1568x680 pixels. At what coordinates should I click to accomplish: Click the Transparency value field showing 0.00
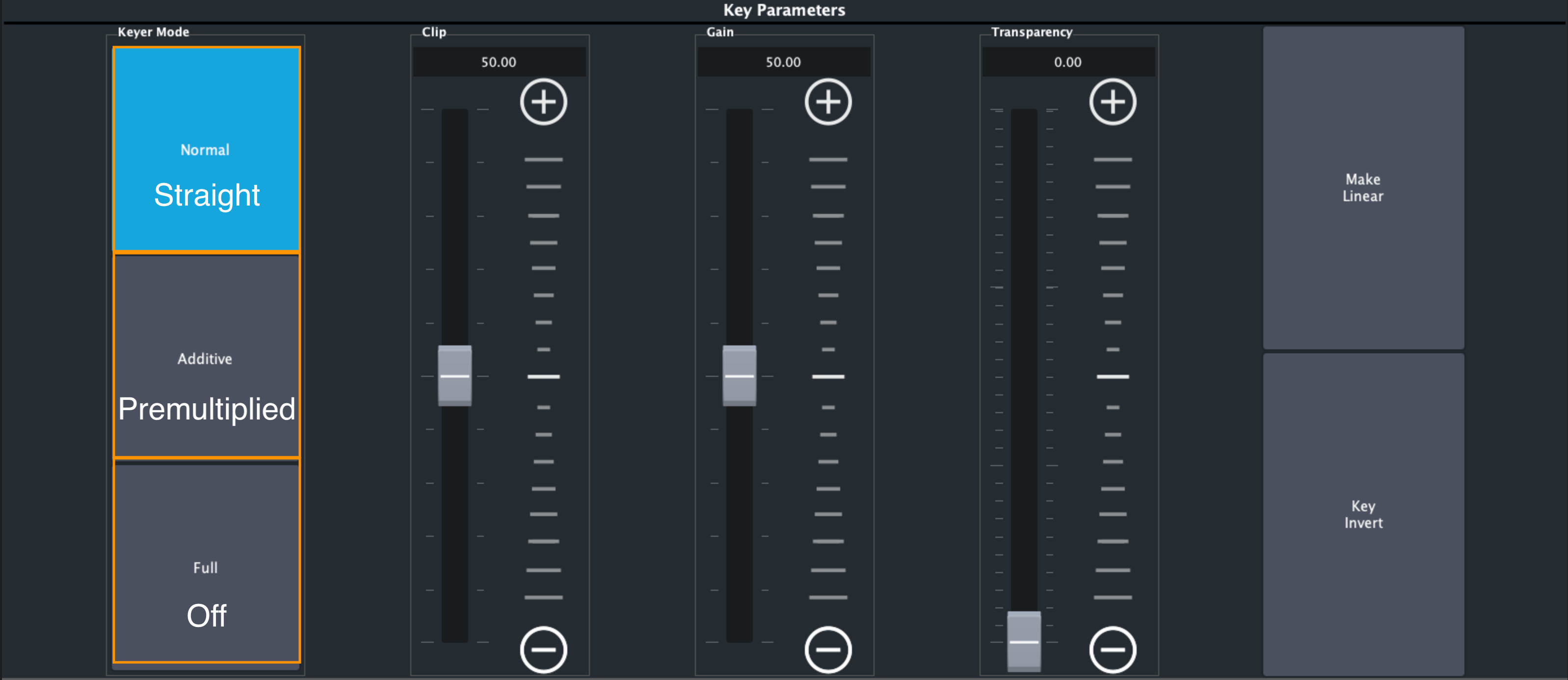click(x=1068, y=62)
